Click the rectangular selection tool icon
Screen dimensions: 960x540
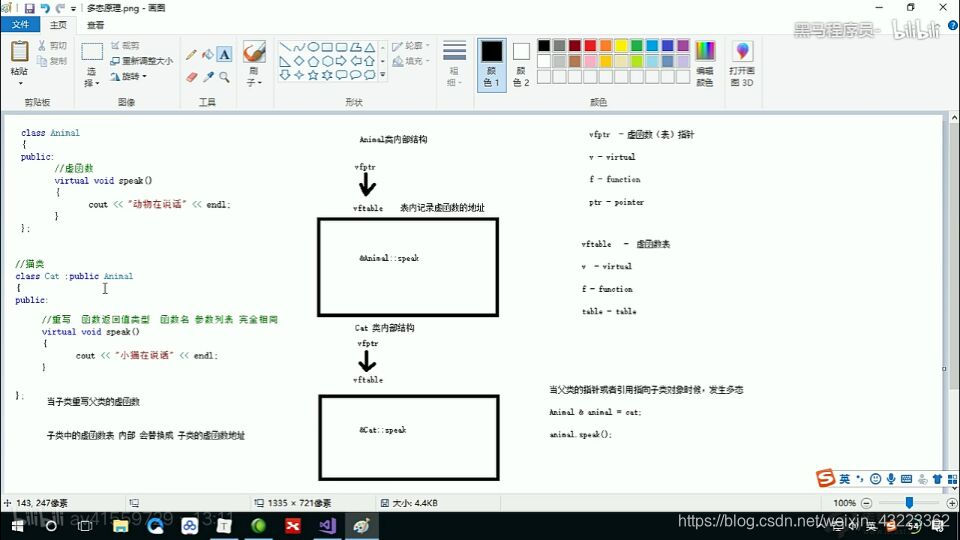click(x=92, y=51)
